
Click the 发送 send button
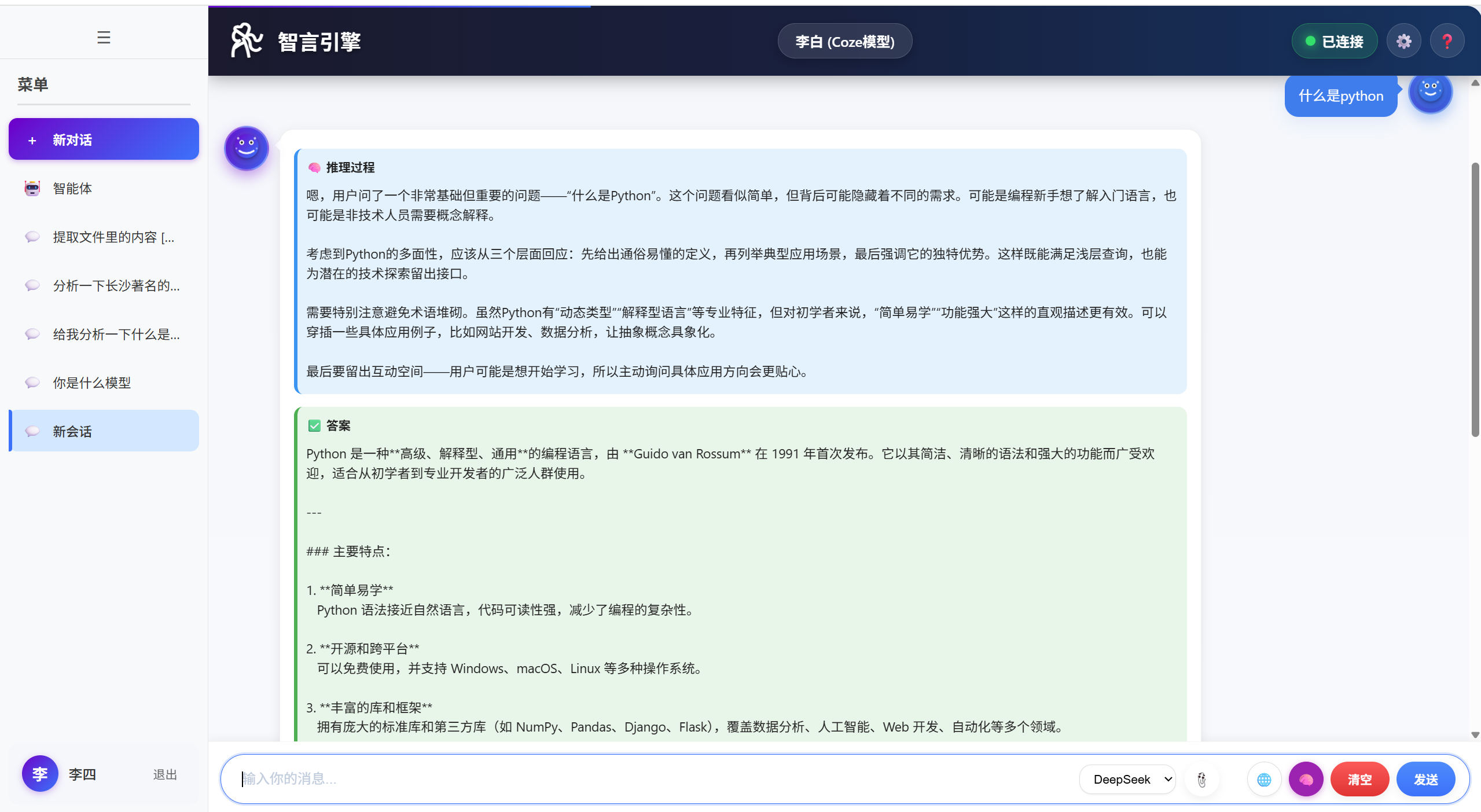click(1425, 780)
